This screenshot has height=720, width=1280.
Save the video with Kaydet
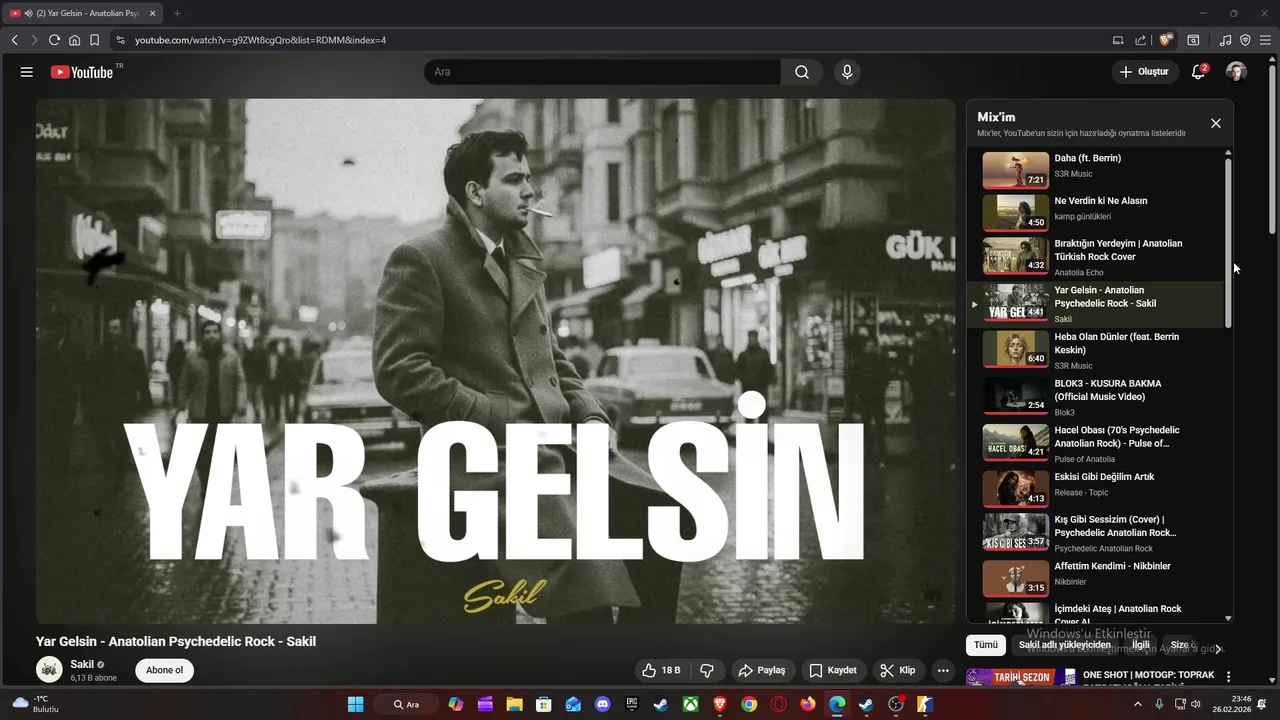pos(833,670)
